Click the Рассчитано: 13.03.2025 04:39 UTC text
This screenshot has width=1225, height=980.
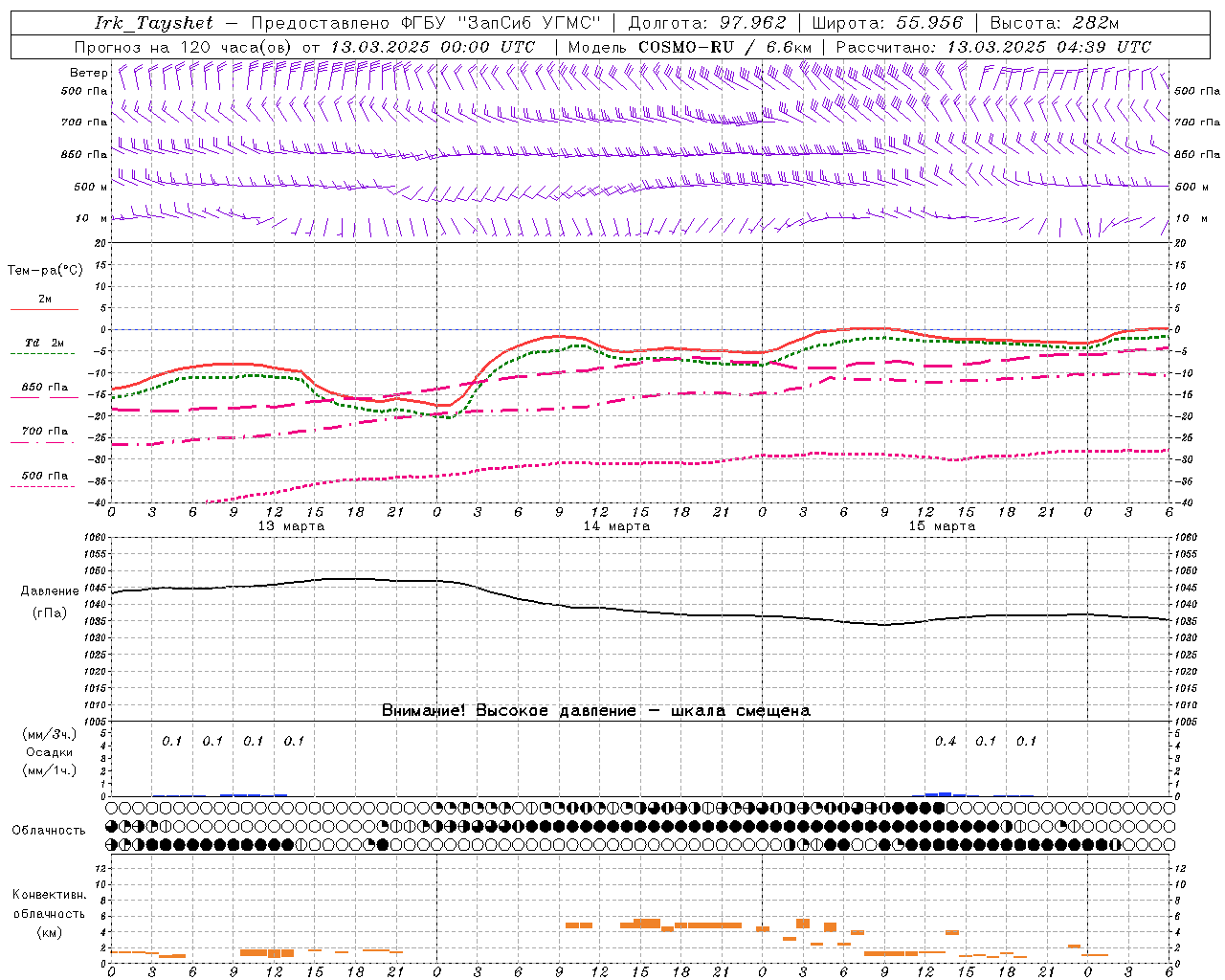click(994, 47)
